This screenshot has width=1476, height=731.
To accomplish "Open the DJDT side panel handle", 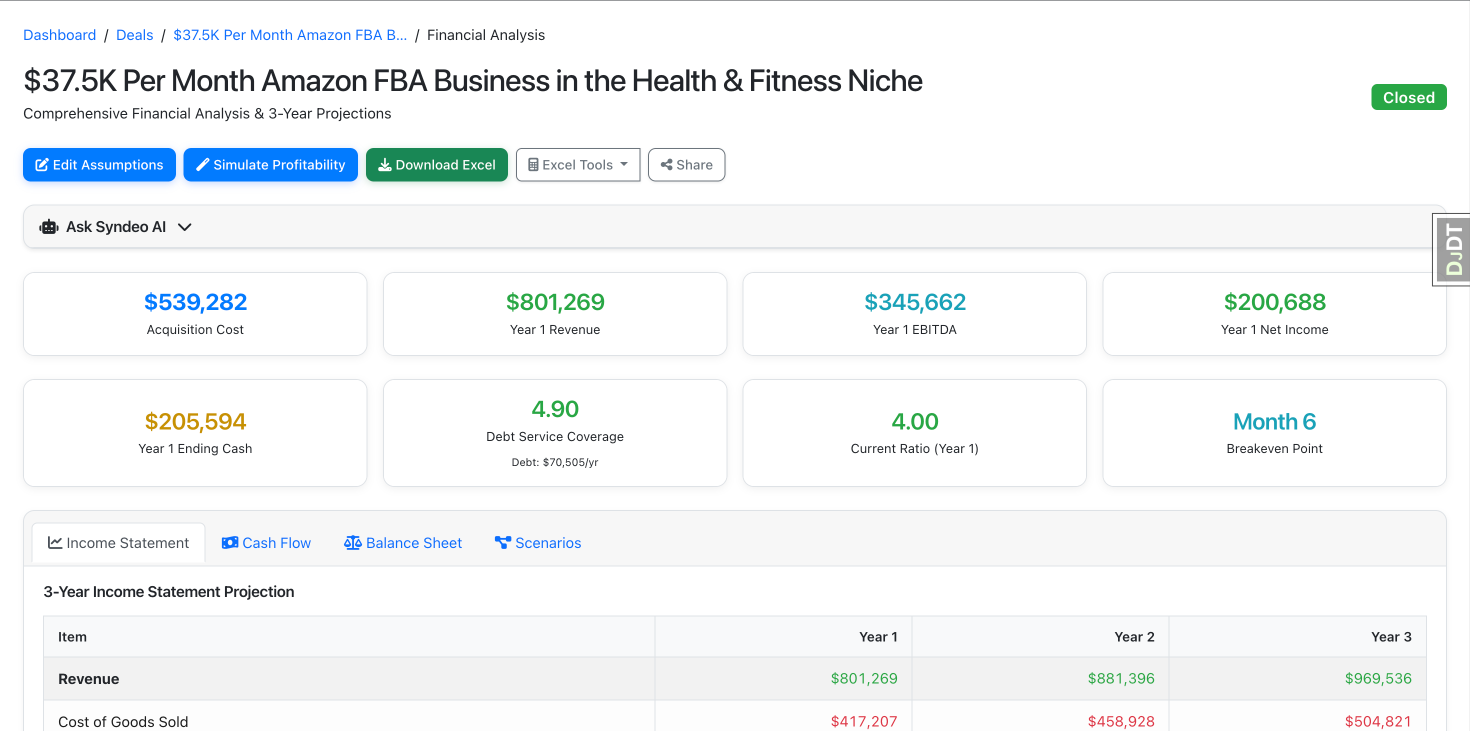I will (1454, 250).
